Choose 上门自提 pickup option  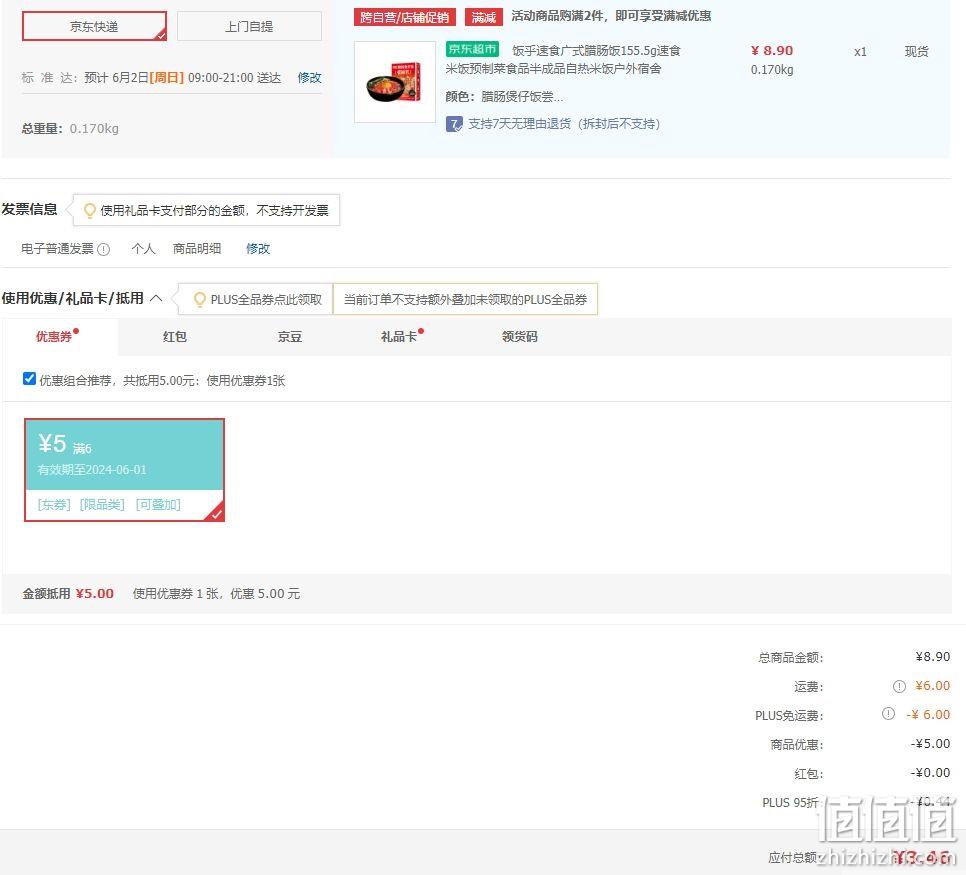click(249, 26)
